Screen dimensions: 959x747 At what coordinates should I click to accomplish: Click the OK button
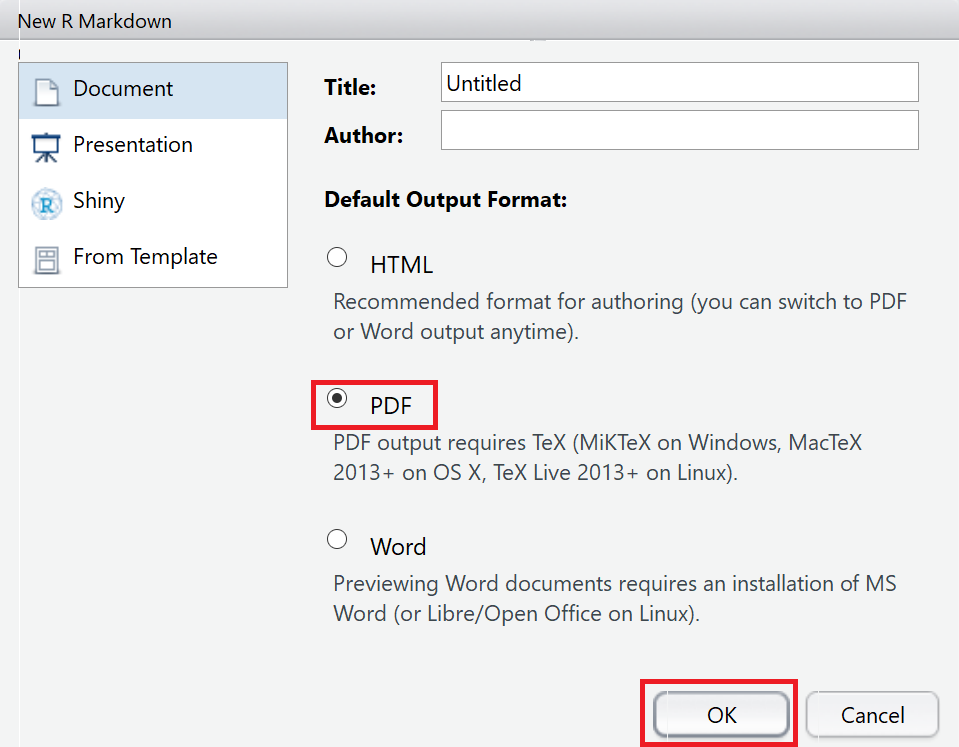point(721,714)
